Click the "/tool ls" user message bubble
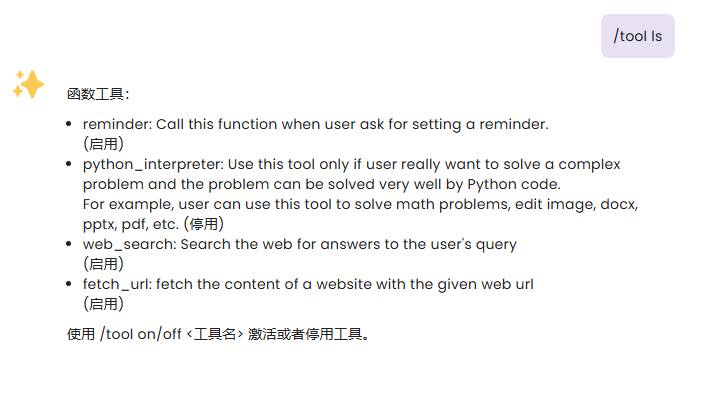Viewport: 705px width, 393px height. (x=638, y=36)
